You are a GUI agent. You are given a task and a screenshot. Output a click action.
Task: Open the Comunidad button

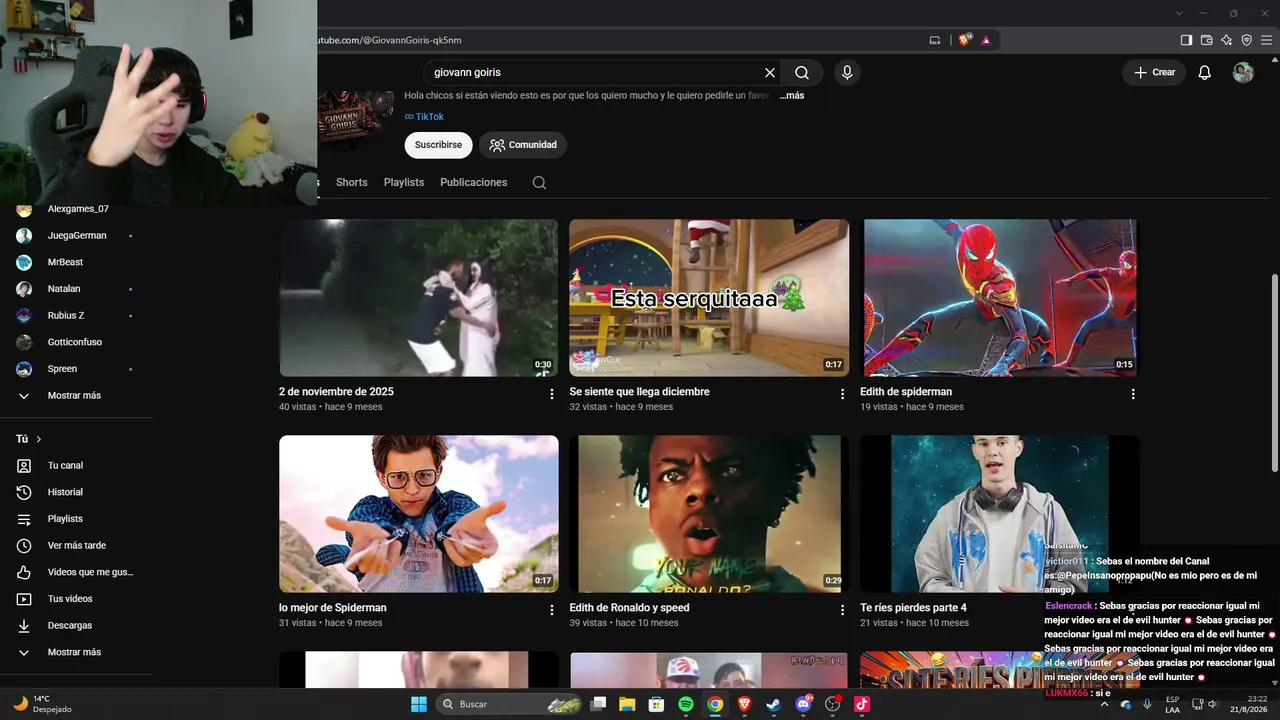point(523,145)
